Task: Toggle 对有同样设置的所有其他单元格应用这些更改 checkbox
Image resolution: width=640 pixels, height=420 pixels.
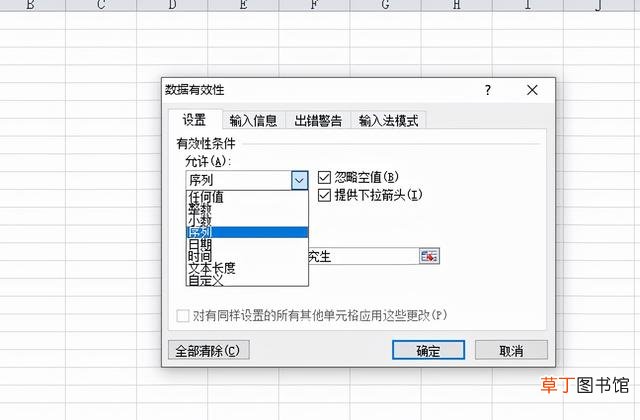Action: pyautogui.click(x=183, y=316)
